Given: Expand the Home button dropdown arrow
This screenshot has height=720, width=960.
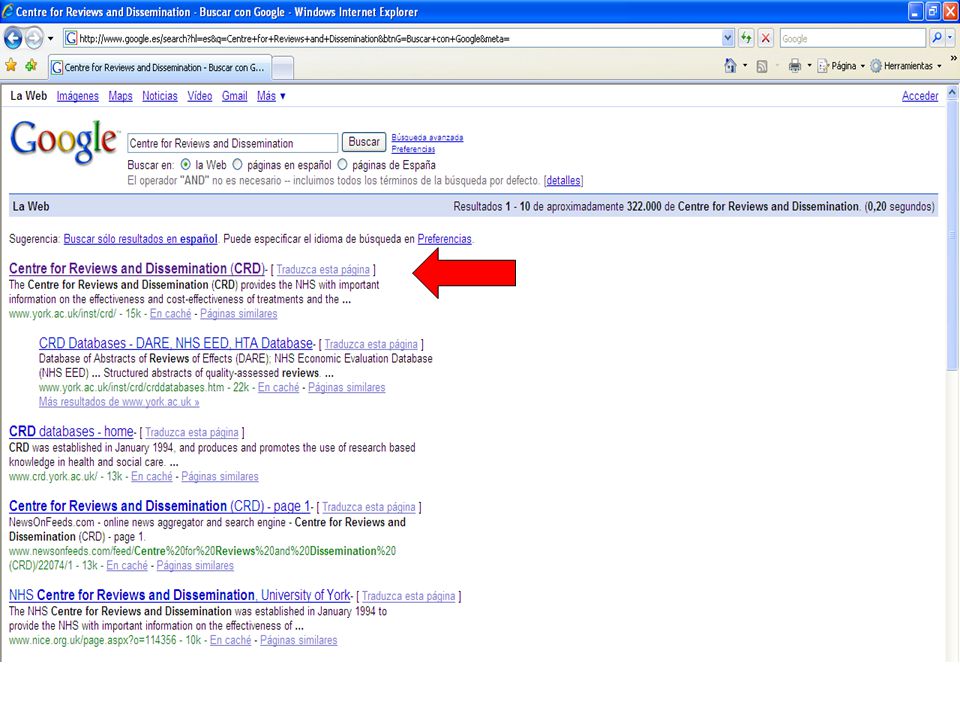Looking at the screenshot, I should 745,66.
